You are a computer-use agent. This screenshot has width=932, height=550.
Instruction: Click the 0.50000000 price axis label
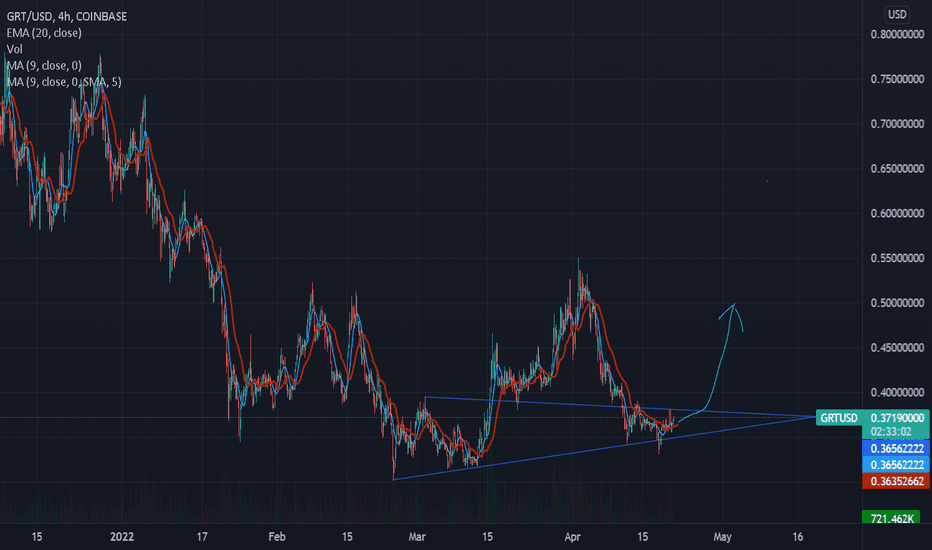(x=897, y=303)
